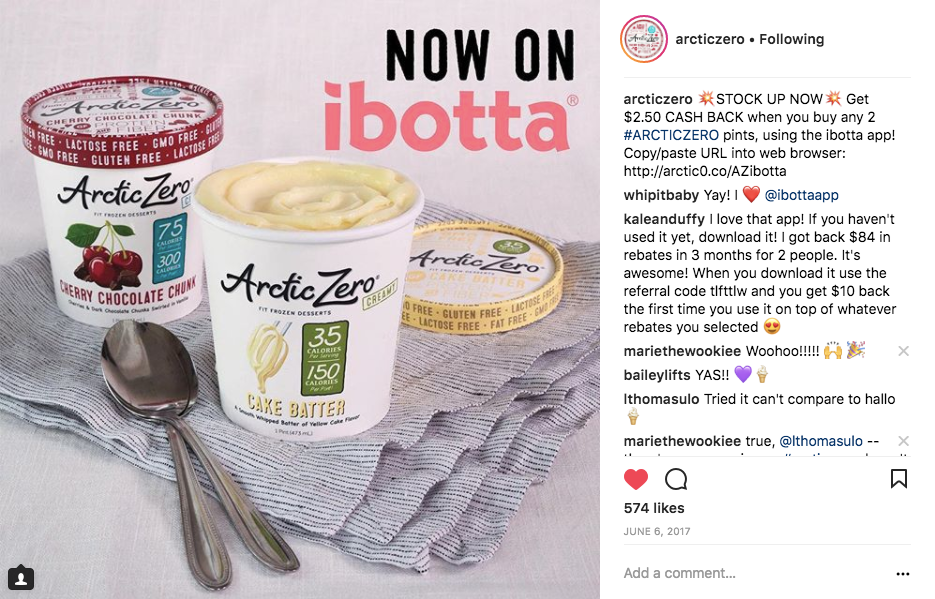Open the comment speech bubble icon
Viewport: 935px width, 599px height.
pos(676,479)
